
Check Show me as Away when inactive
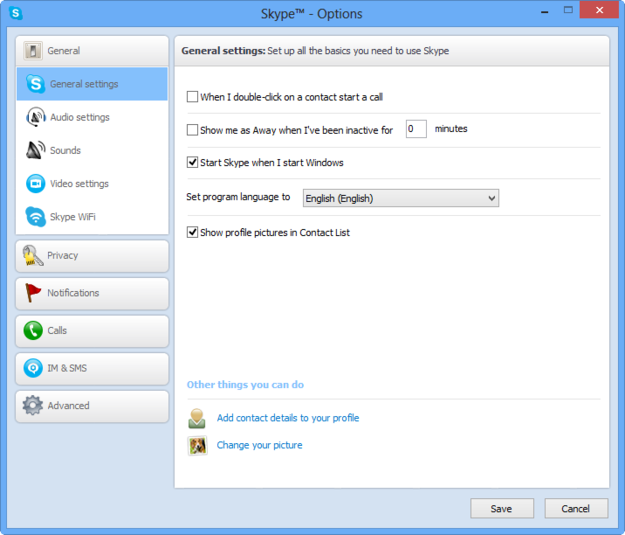coord(193,130)
